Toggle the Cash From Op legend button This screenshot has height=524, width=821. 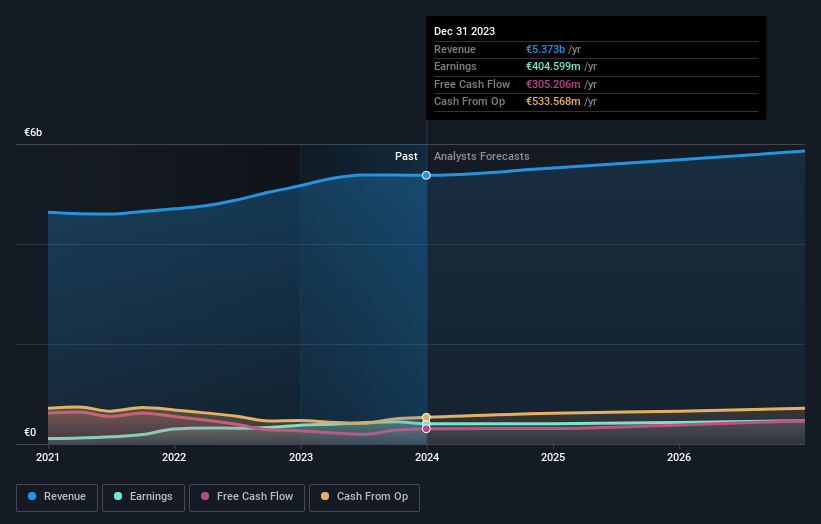pyautogui.click(x=364, y=497)
